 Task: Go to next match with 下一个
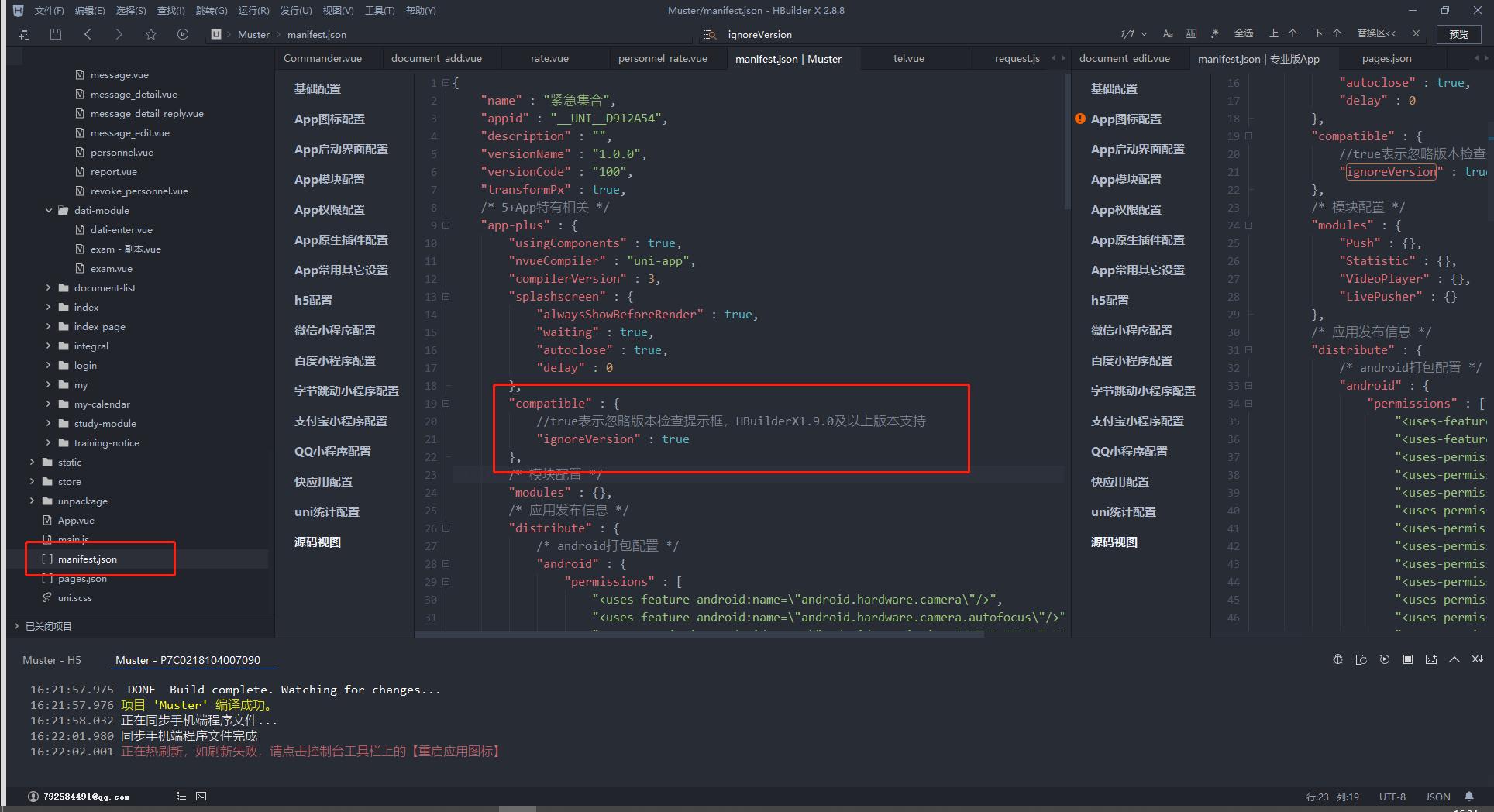coord(1327,33)
